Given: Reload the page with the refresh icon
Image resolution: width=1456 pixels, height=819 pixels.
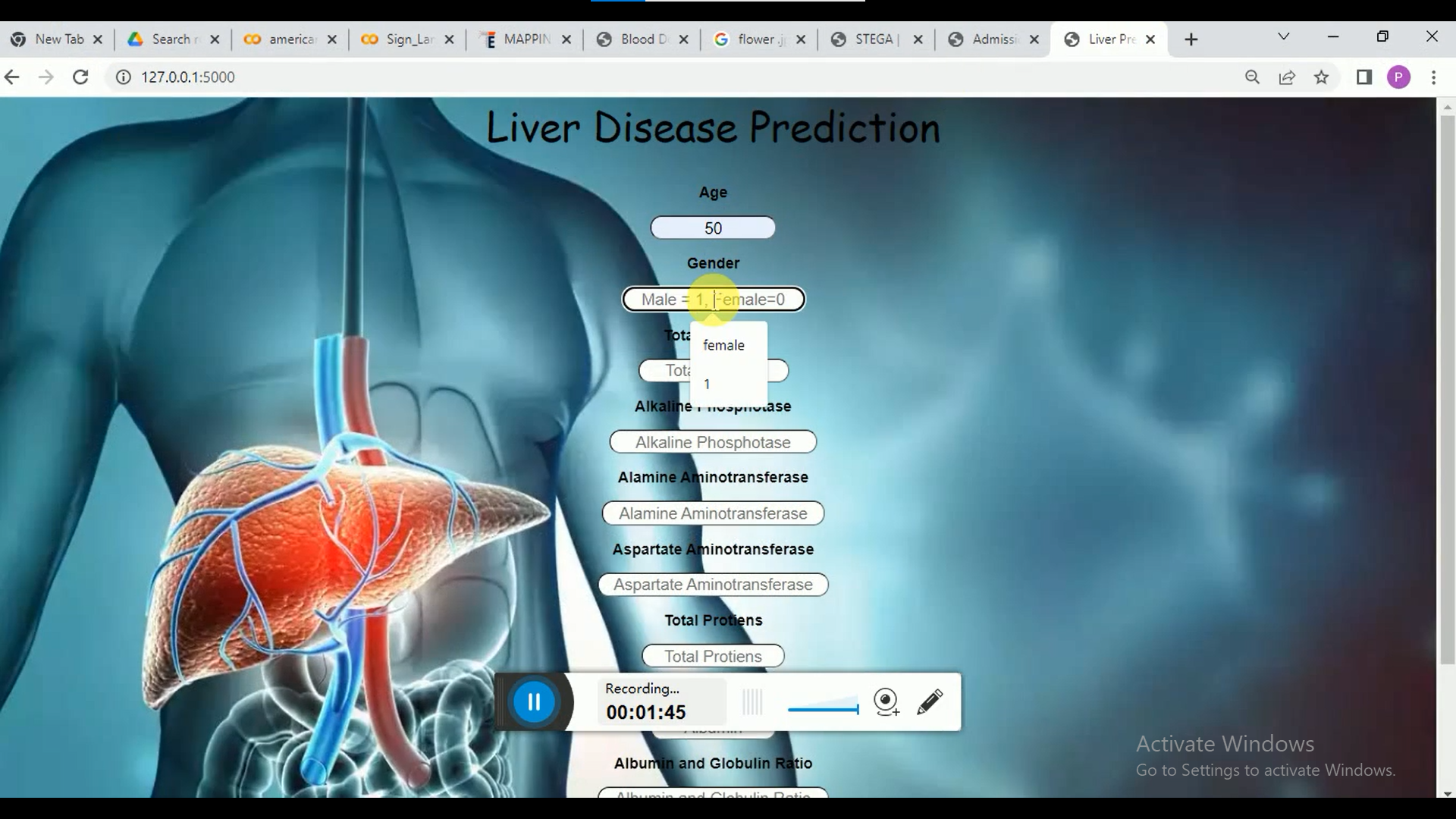Looking at the screenshot, I should [x=80, y=77].
